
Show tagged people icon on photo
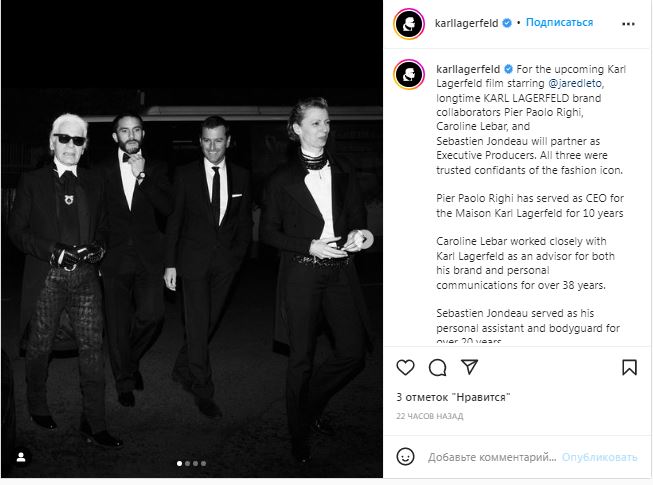click(x=21, y=458)
